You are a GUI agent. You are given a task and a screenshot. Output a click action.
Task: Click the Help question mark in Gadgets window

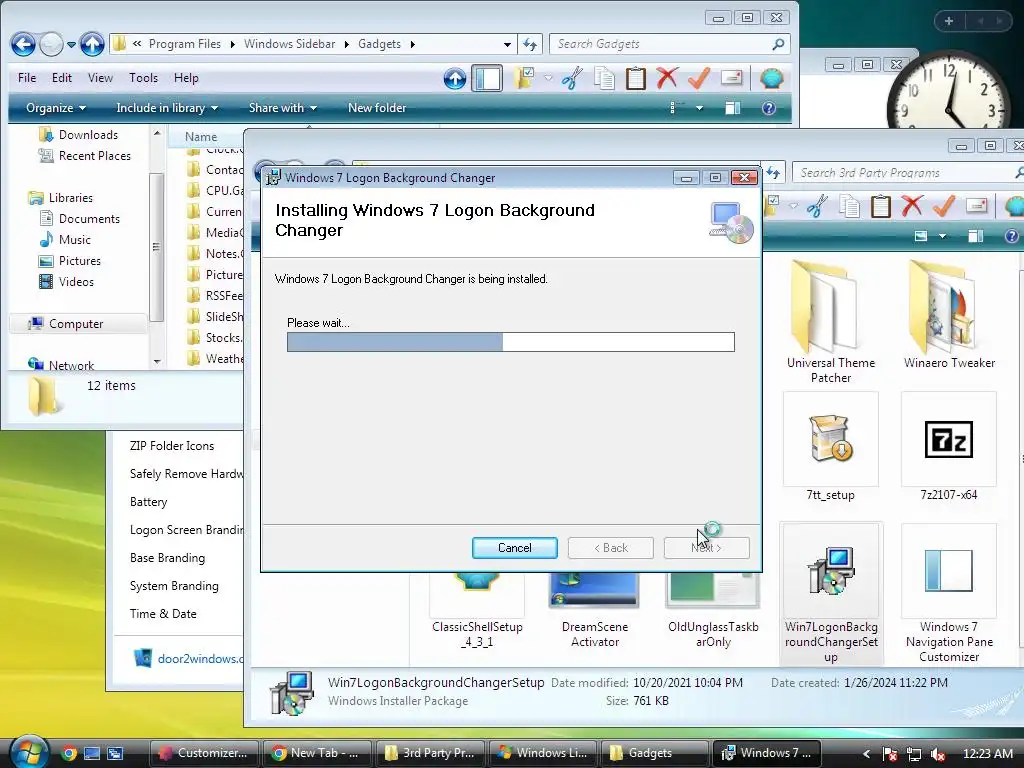769,108
